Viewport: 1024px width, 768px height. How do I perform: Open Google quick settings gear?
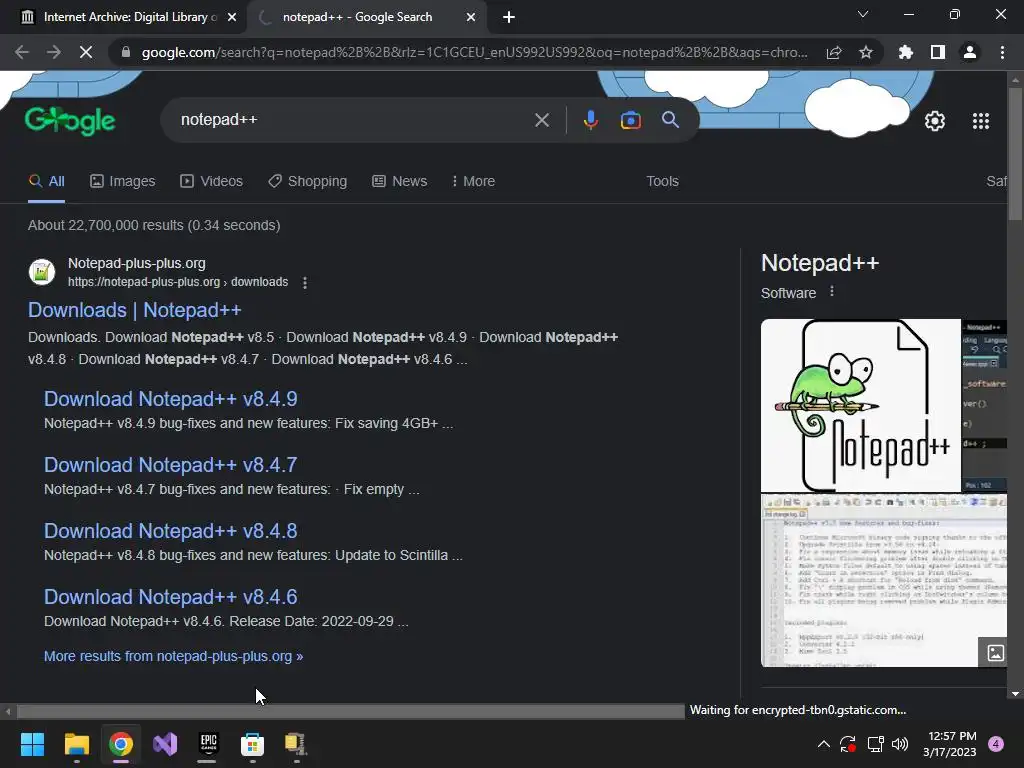pyautogui.click(x=935, y=121)
